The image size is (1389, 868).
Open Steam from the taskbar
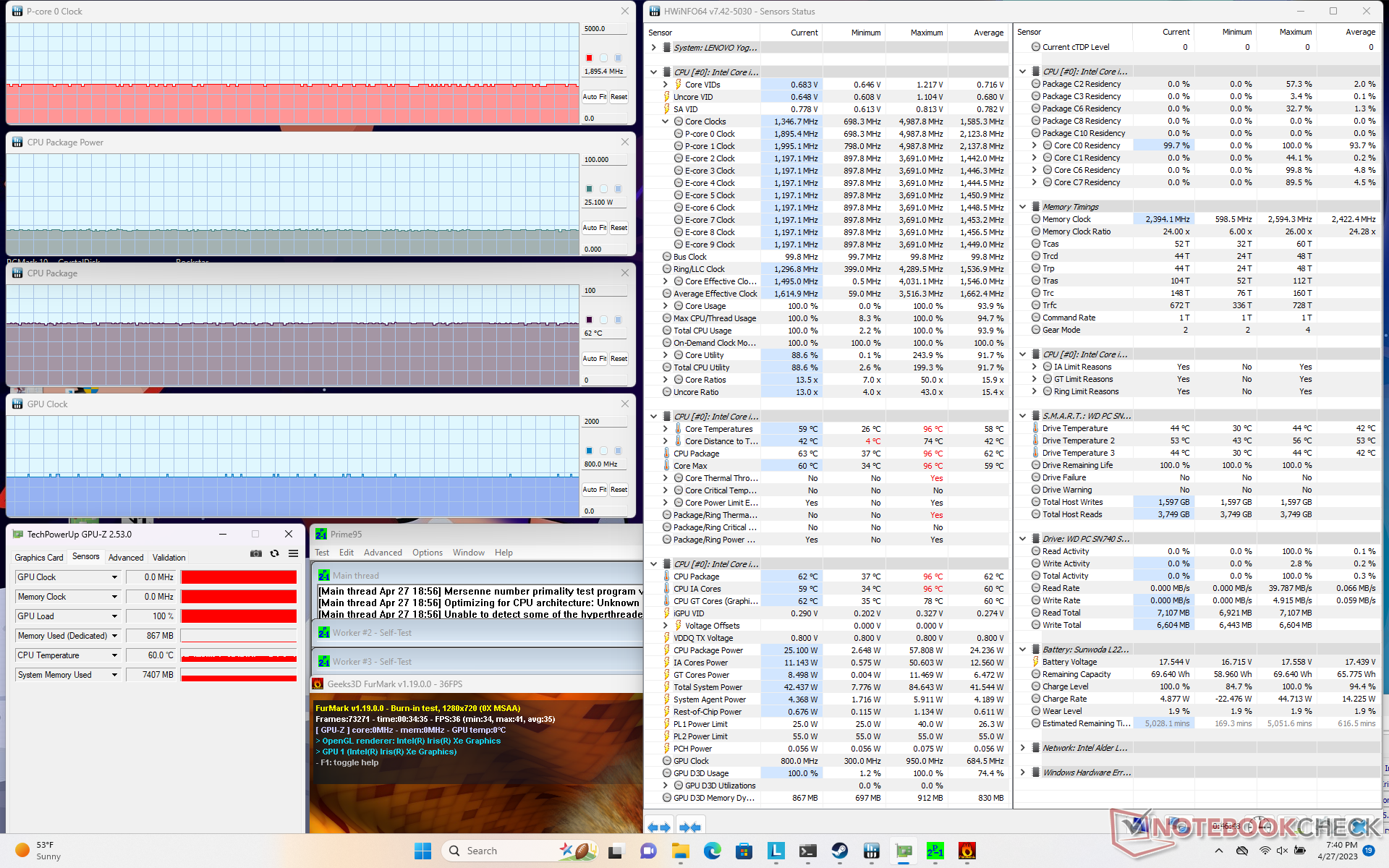pyautogui.click(x=839, y=851)
